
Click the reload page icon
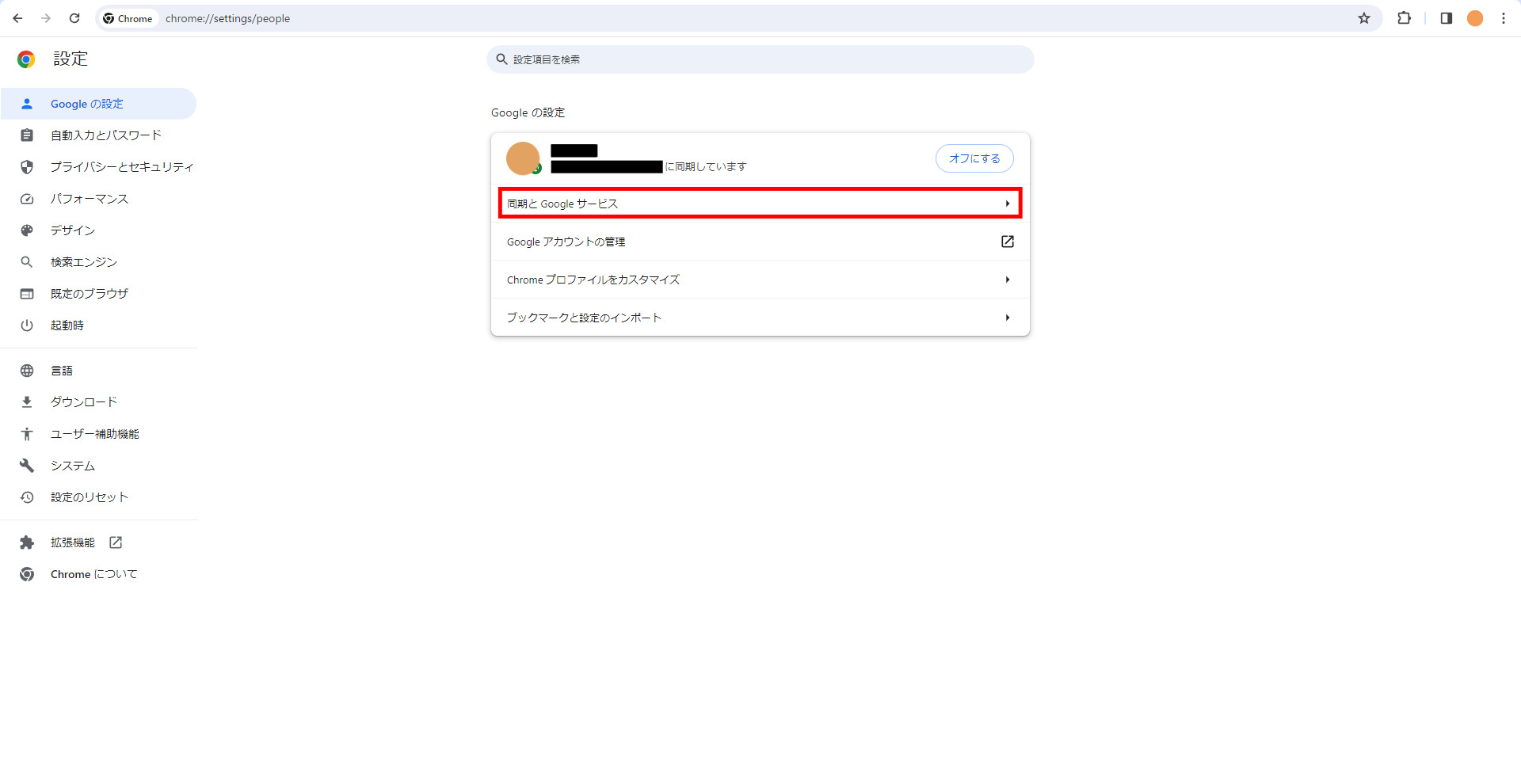[x=74, y=18]
